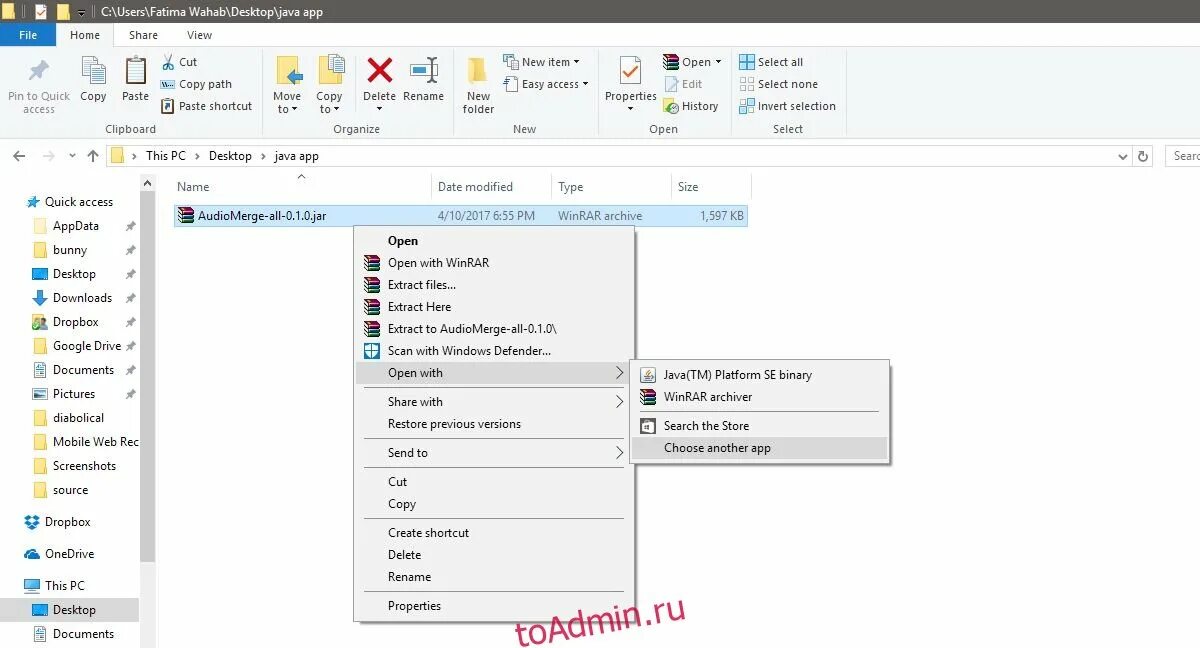Choose Scan with Windows Defender...
Viewport: 1200px width, 648px height.
[x=493, y=351]
